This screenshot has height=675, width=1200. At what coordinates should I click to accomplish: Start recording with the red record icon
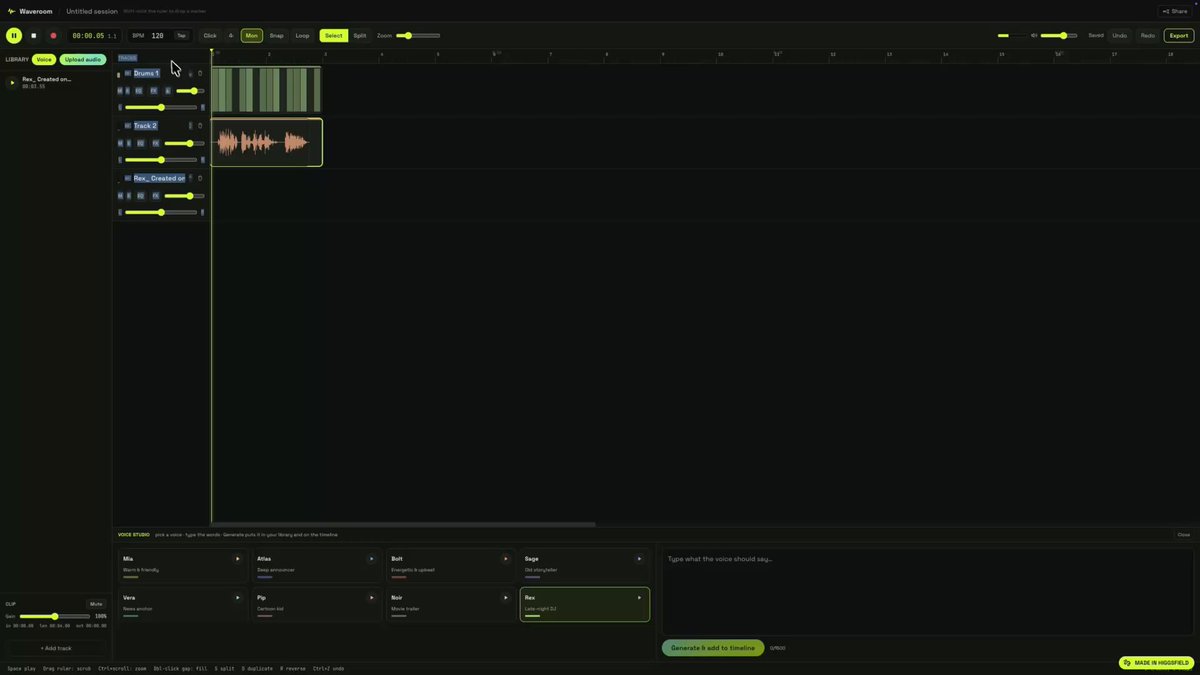(x=53, y=35)
